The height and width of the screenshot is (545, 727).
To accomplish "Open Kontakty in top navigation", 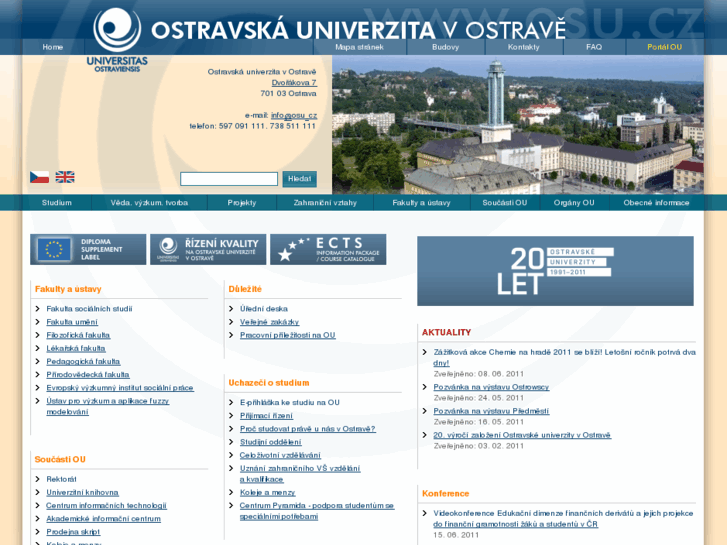I will (523, 47).
